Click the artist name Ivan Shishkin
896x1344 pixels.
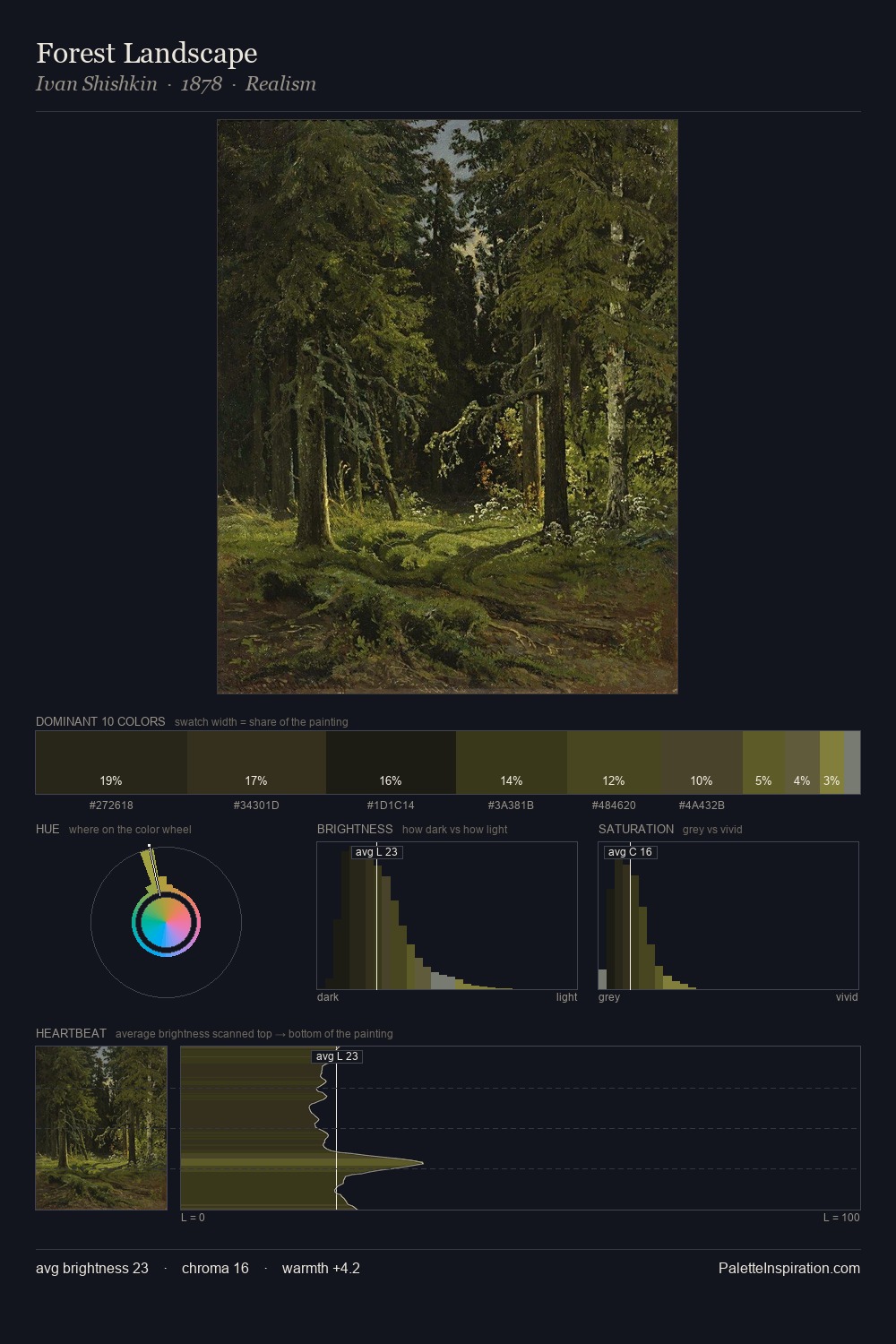pyautogui.click(x=97, y=84)
